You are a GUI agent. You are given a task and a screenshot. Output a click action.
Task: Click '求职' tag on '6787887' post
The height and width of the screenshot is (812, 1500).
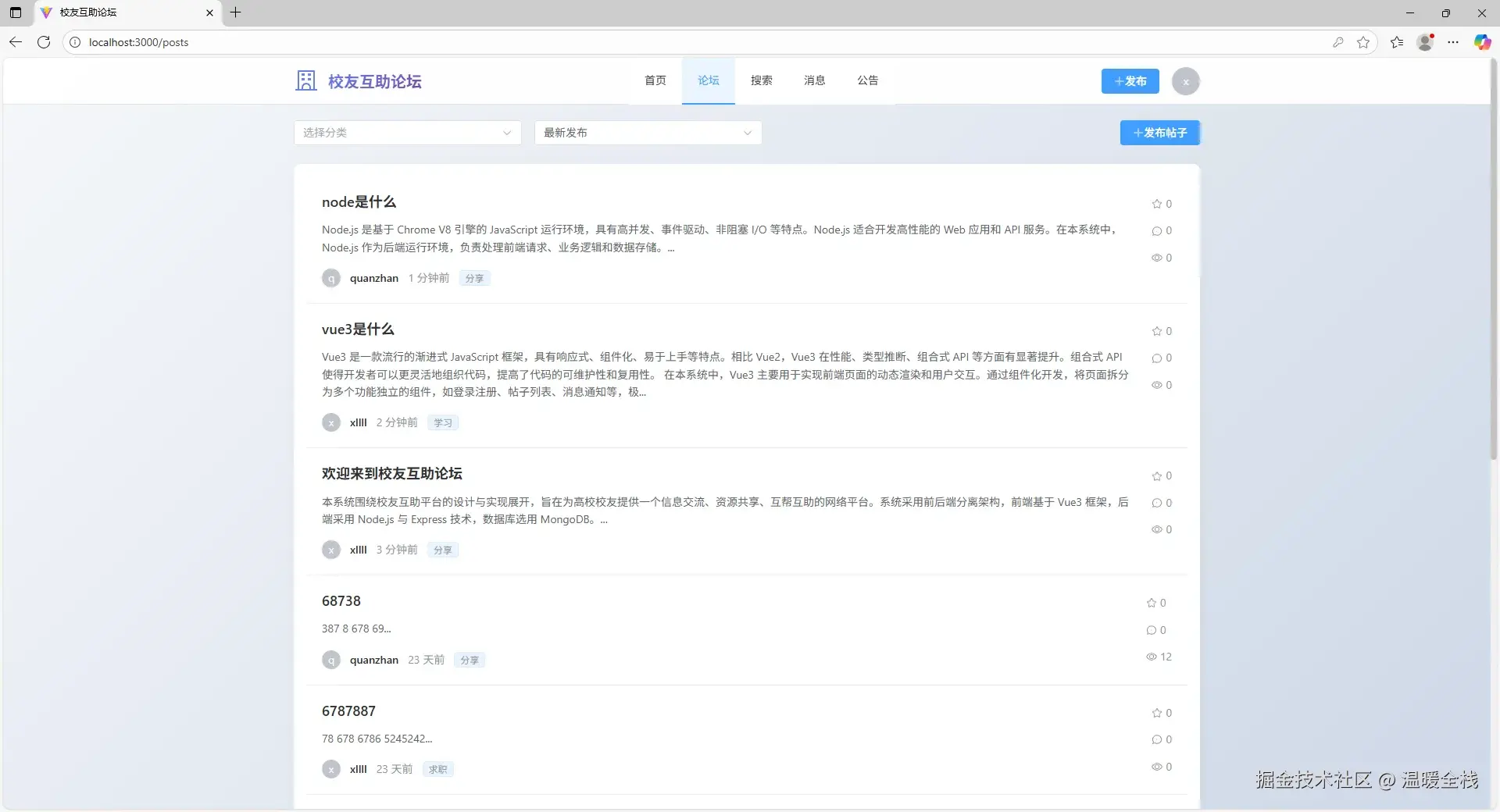click(438, 770)
